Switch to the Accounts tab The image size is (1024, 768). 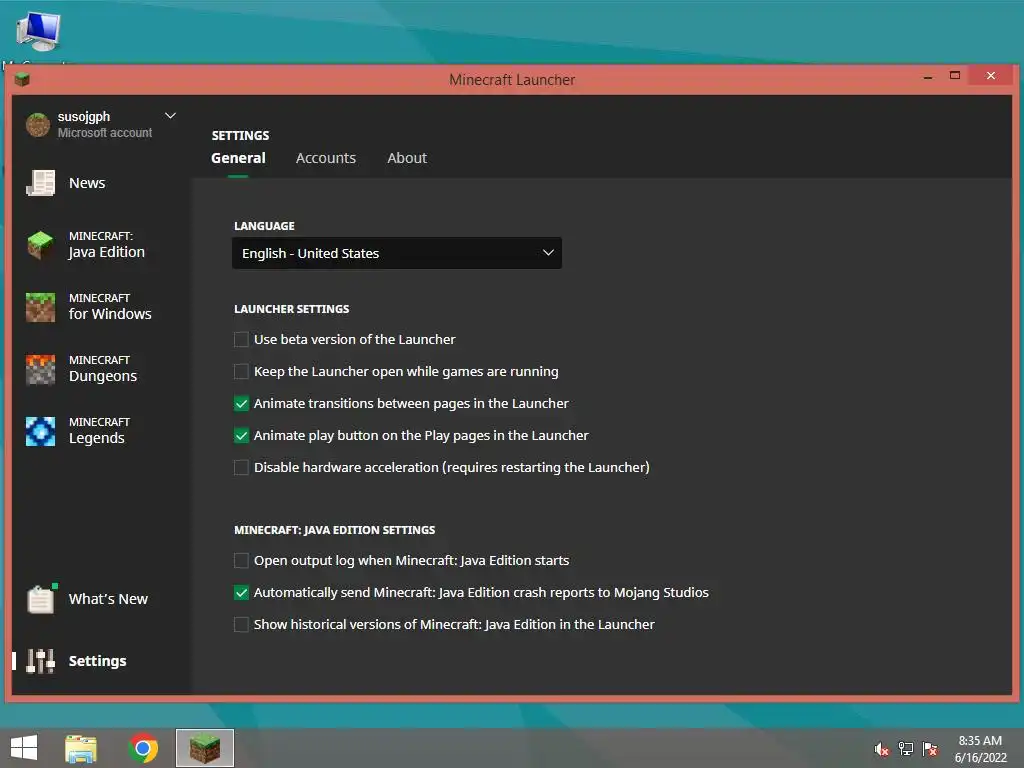pos(326,158)
